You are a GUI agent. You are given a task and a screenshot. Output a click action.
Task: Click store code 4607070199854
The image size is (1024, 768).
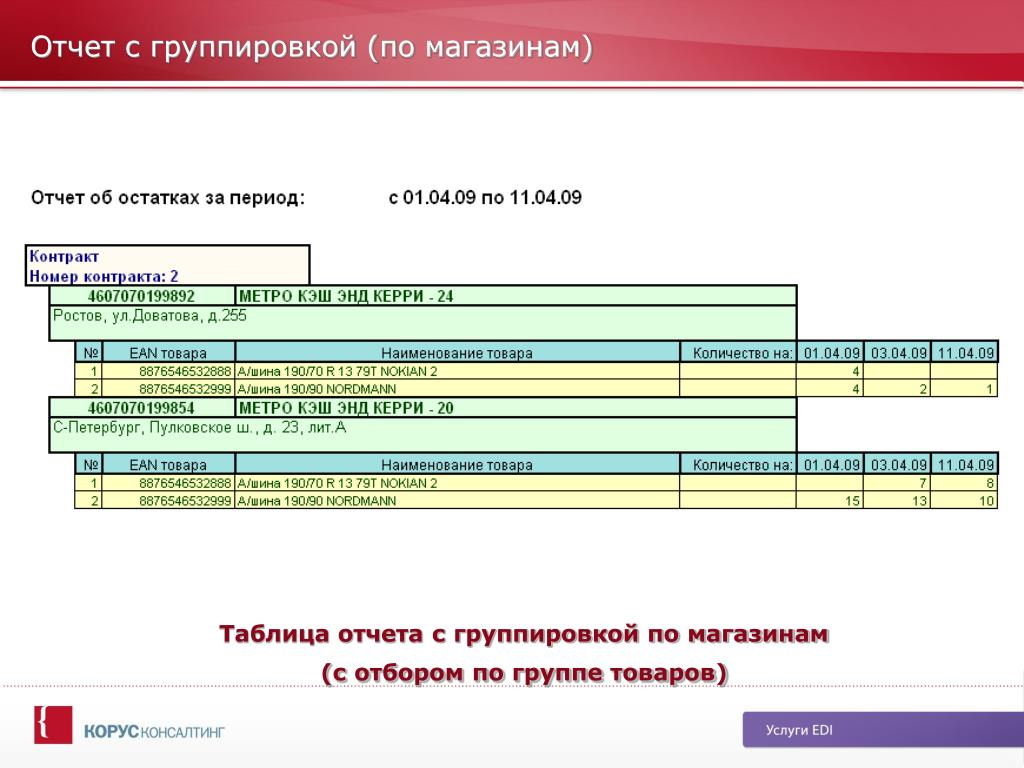(142, 408)
